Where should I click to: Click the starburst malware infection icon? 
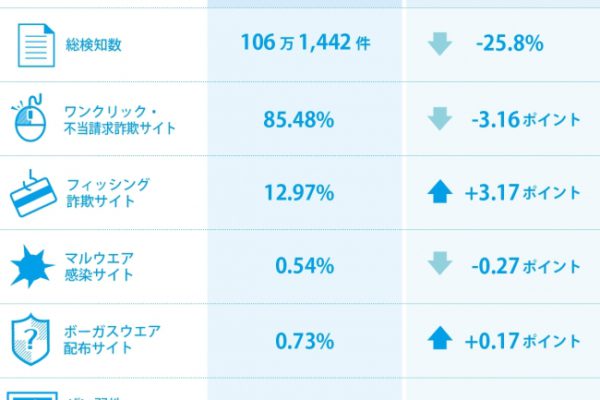click(32, 266)
